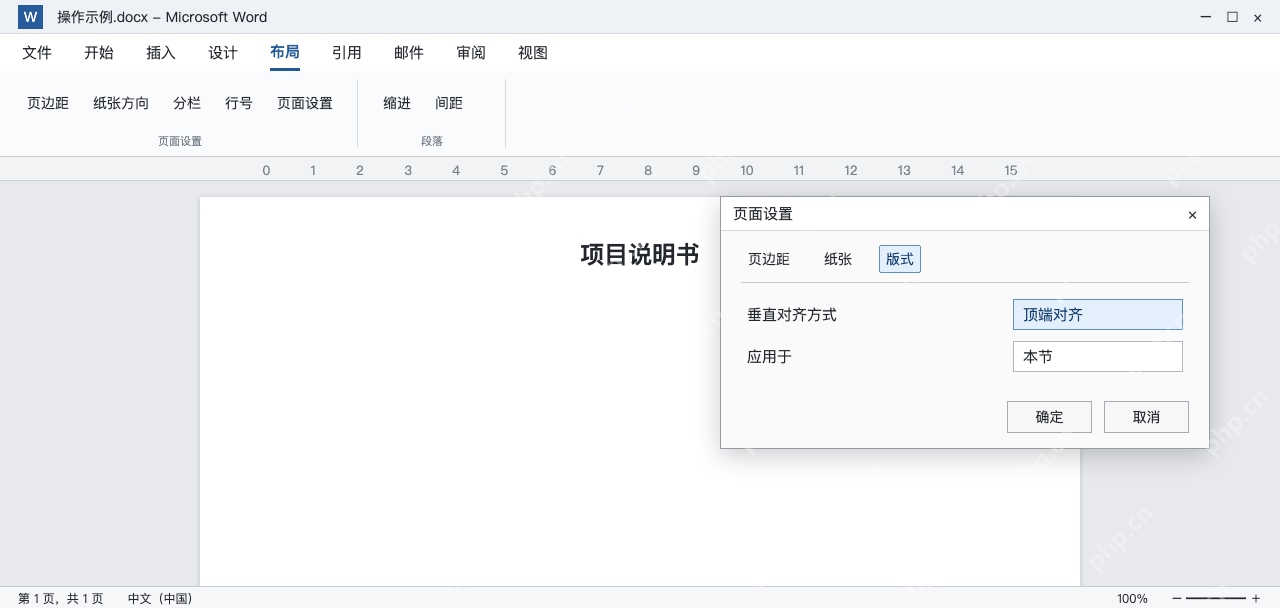
Task: Switch to the 视图 ribbon tab
Action: 533,53
